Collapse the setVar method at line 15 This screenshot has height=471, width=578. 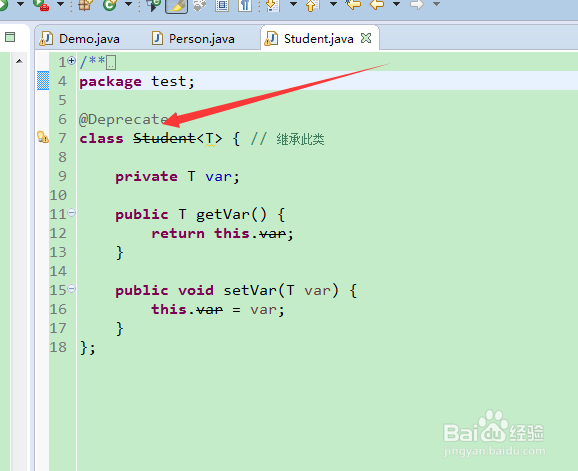[72, 288]
